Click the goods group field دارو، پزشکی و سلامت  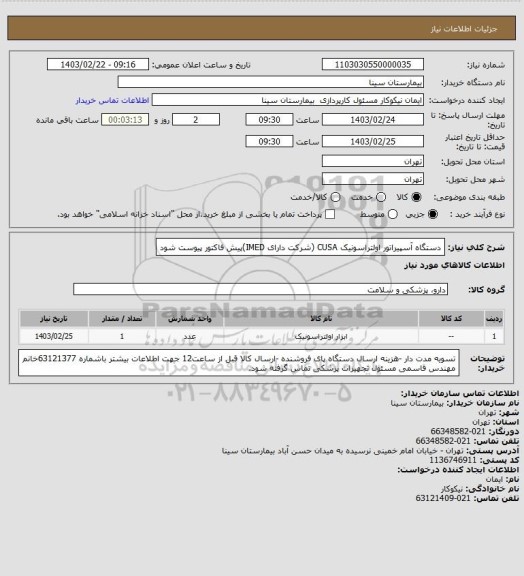click(260, 289)
